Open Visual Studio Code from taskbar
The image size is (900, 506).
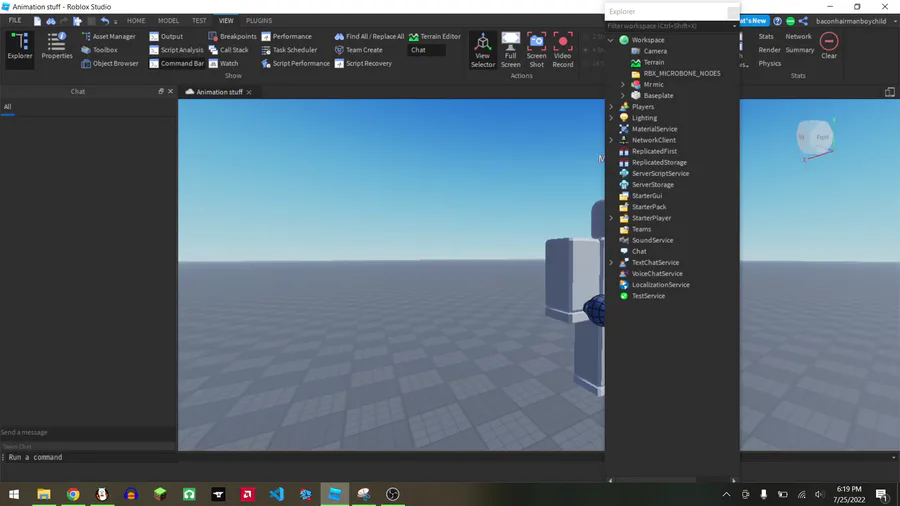pos(277,494)
